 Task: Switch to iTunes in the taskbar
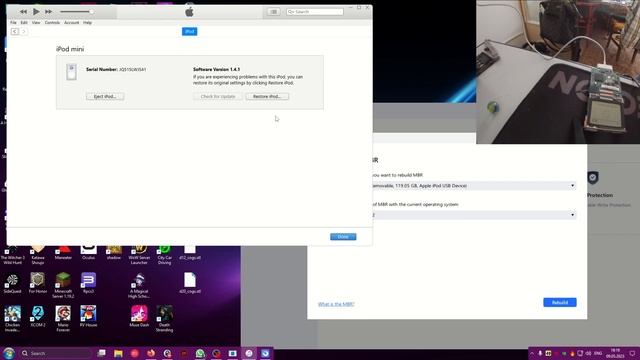click(249, 353)
